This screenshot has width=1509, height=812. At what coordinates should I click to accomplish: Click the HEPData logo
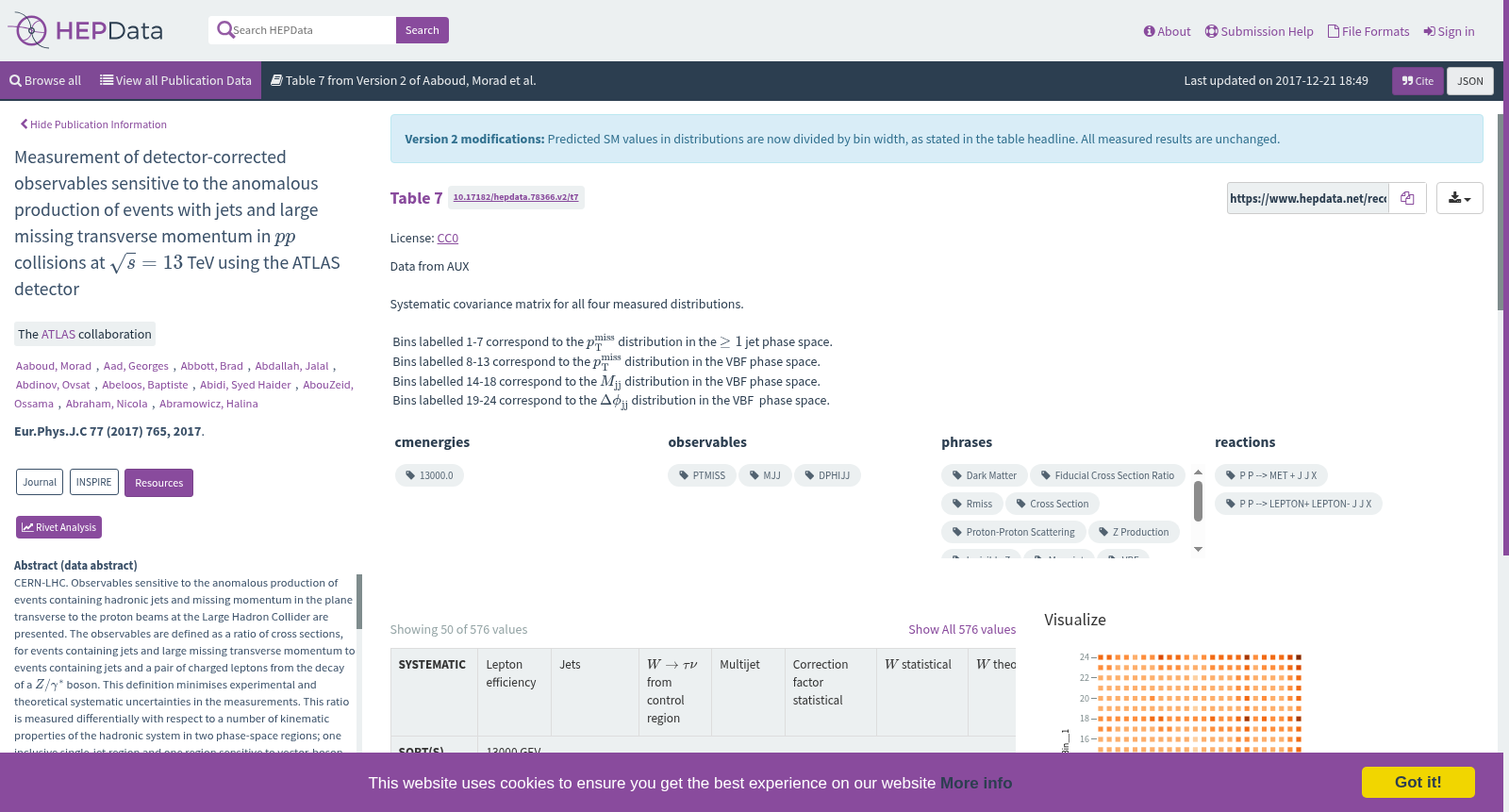[85, 30]
